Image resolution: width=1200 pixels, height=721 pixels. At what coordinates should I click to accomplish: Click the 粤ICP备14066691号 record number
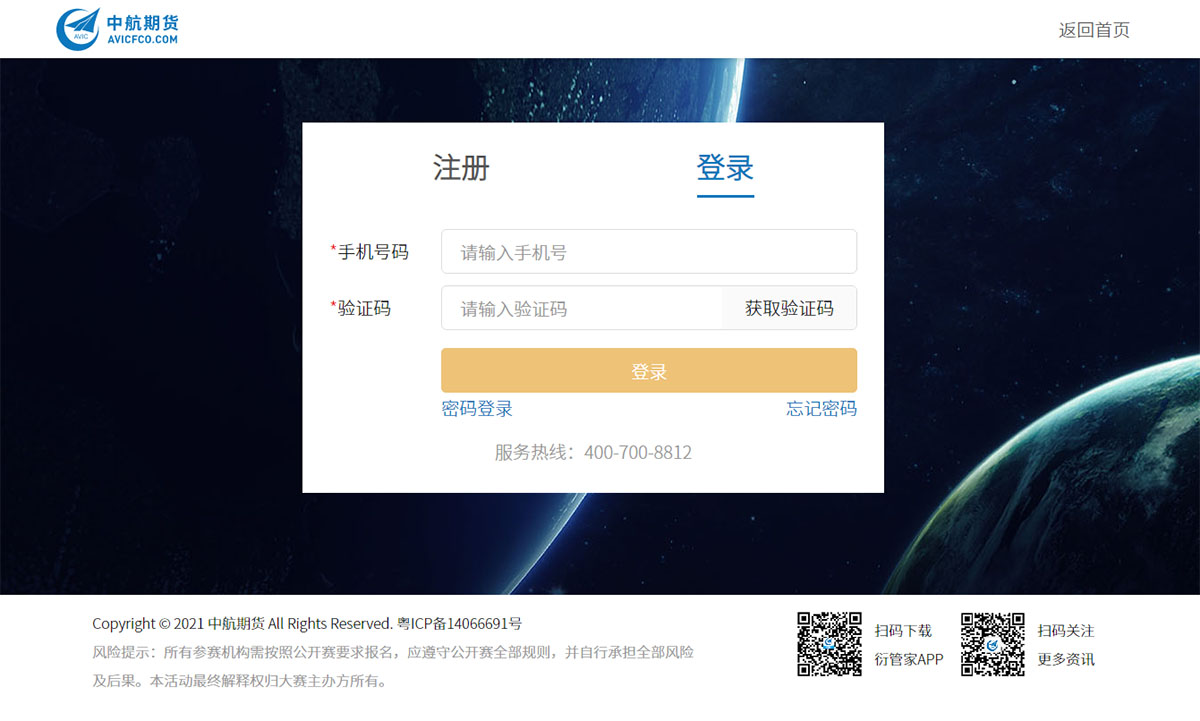click(x=459, y=624)
